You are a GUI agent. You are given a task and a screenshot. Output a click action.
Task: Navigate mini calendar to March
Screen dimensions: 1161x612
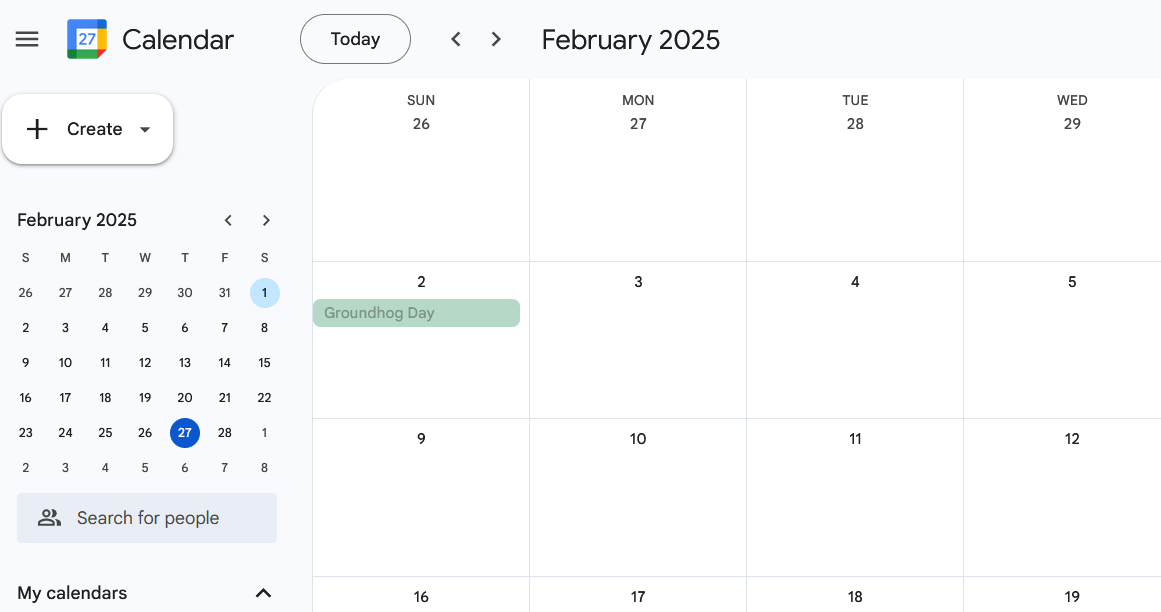pos(266,220)
